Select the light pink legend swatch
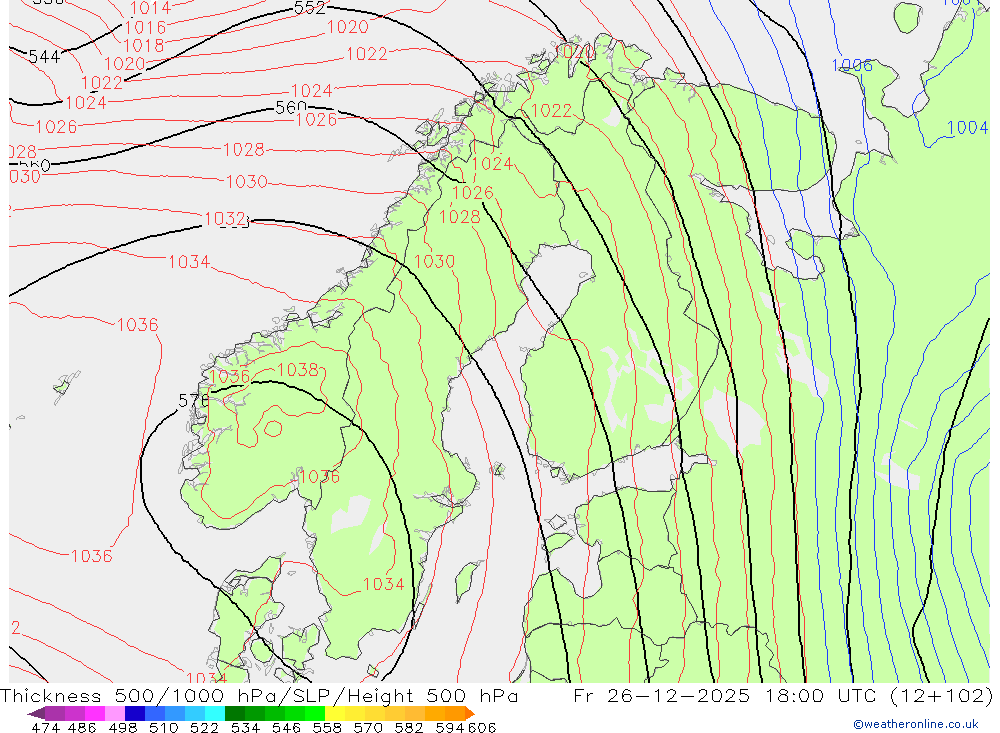The height and width of the screenshot is (733, 1000). point(115,713)
